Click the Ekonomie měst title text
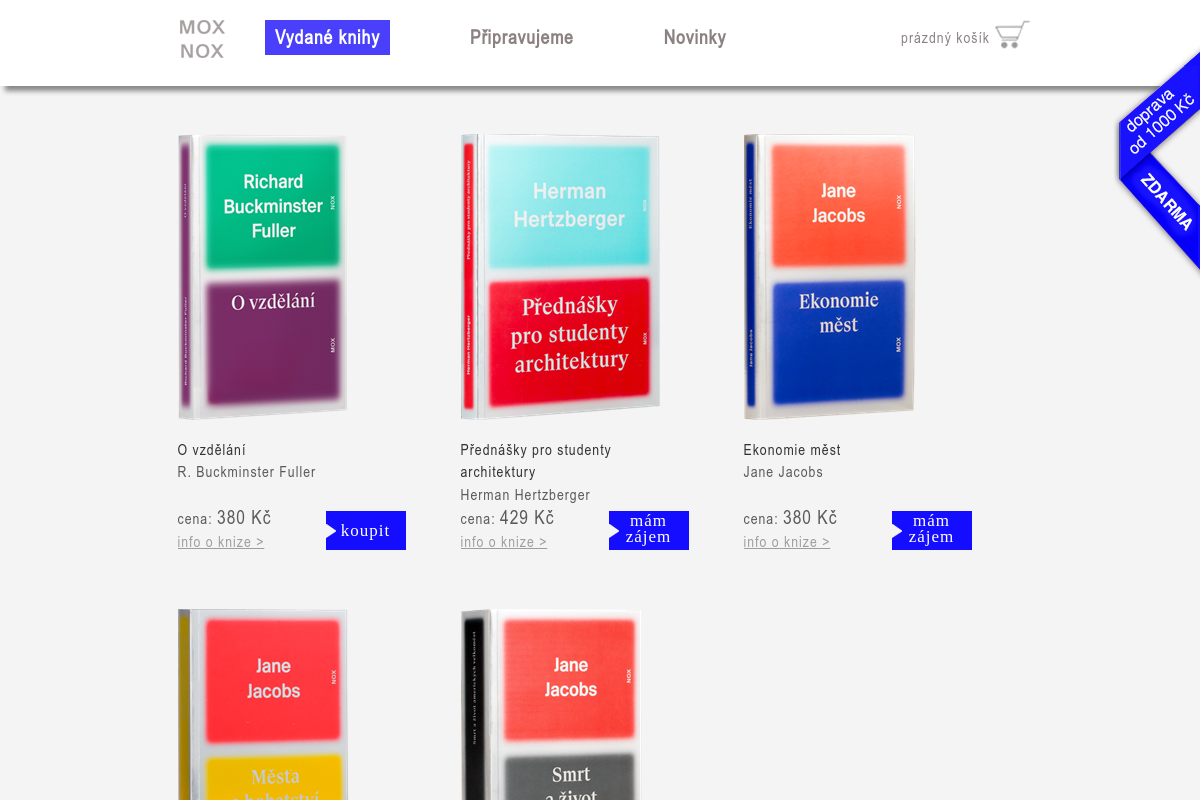 (x=792, y=450)
